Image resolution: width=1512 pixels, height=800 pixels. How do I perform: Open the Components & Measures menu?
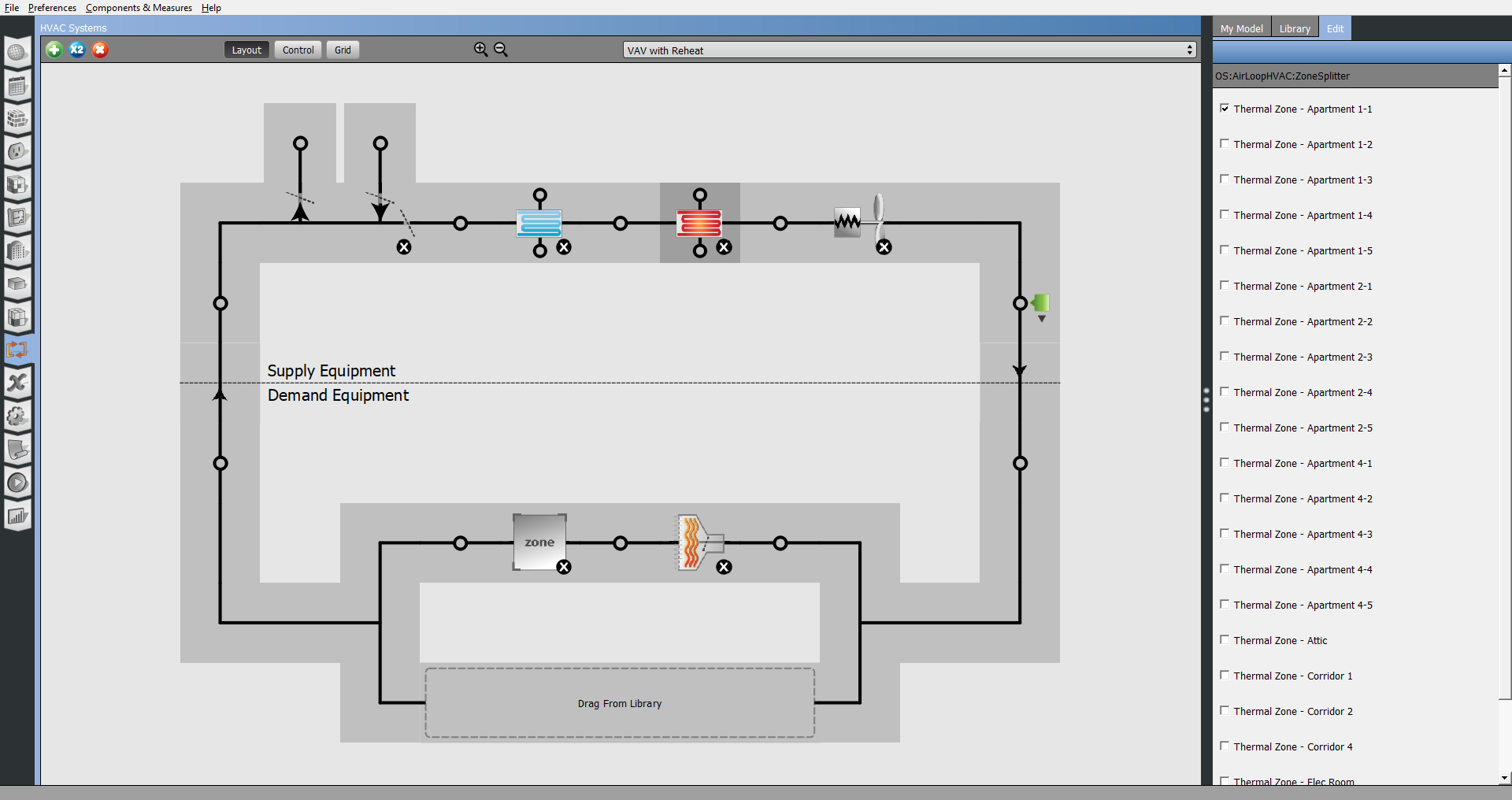(x=139, y=8)
